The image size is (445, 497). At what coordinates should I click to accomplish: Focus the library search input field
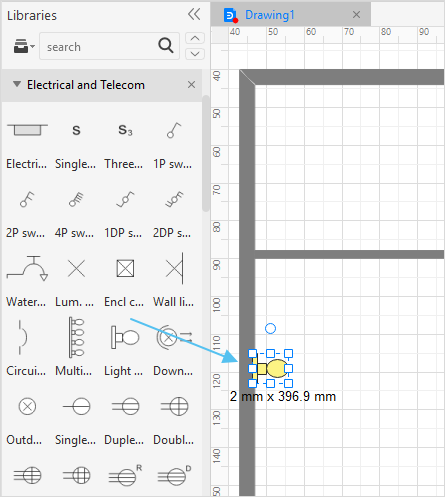click(x=100, y=46)
